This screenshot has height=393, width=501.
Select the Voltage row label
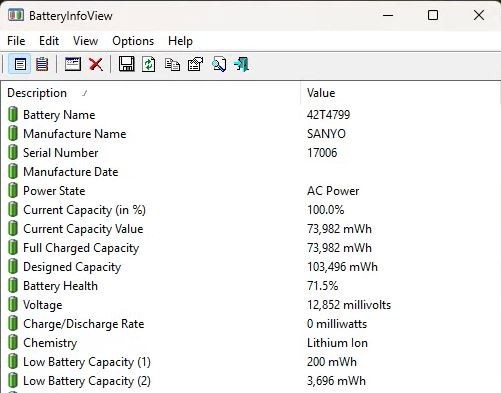click(43, 305)
